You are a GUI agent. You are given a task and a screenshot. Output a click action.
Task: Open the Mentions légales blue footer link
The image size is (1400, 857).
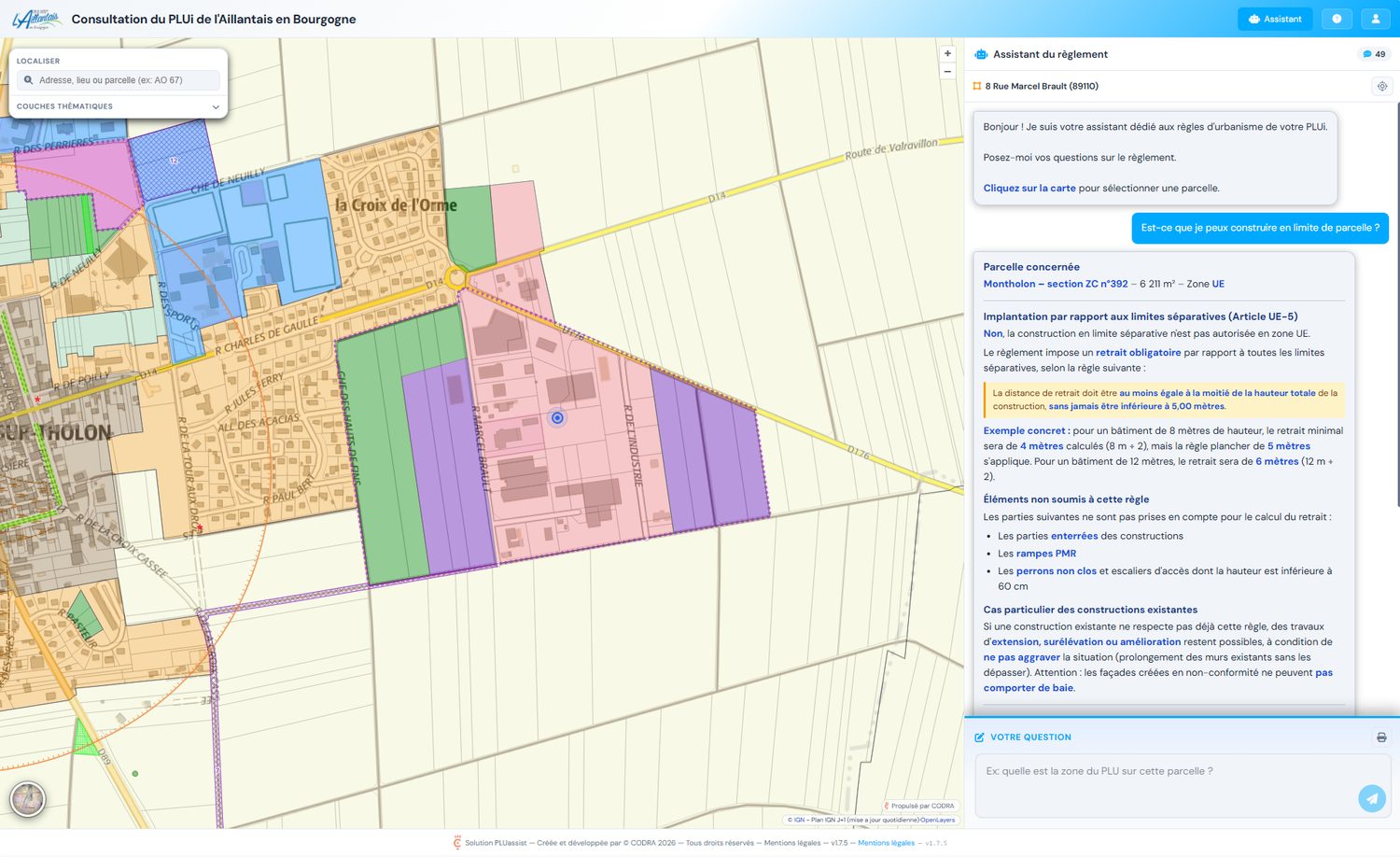point(886,843)
